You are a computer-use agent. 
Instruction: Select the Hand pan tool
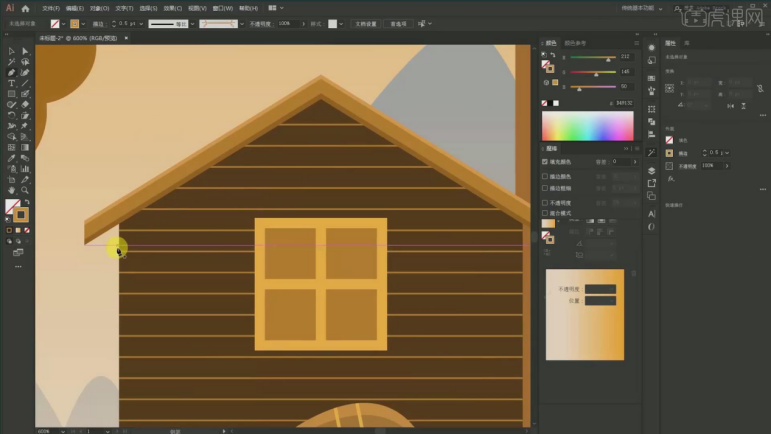click(11, 189)
